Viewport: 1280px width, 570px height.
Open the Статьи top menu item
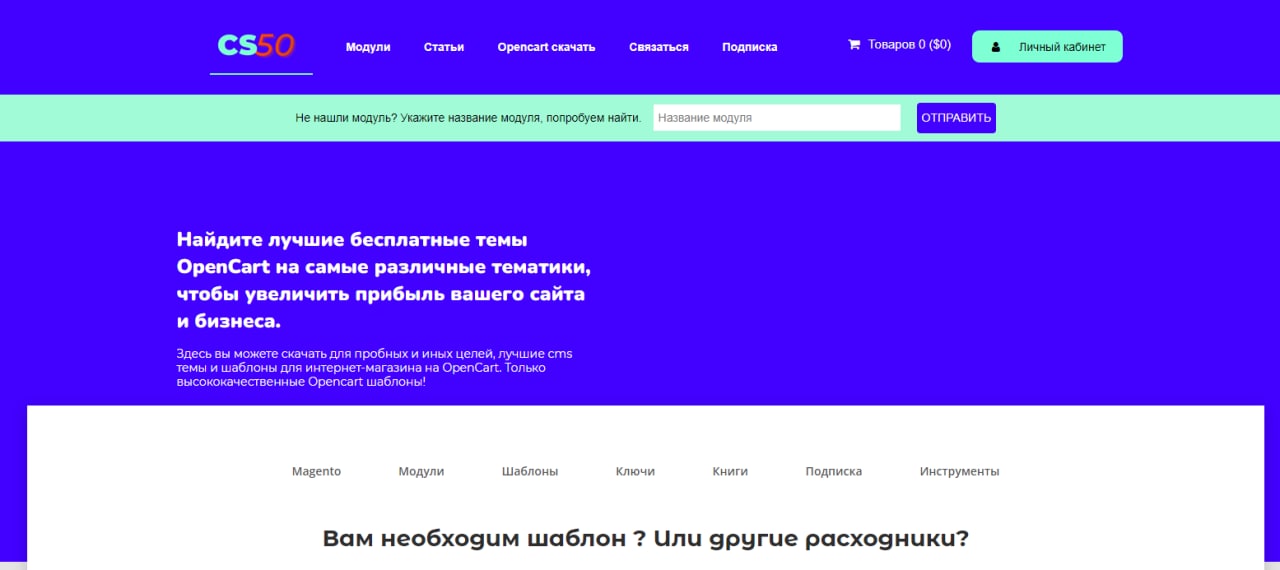(444, 47)
